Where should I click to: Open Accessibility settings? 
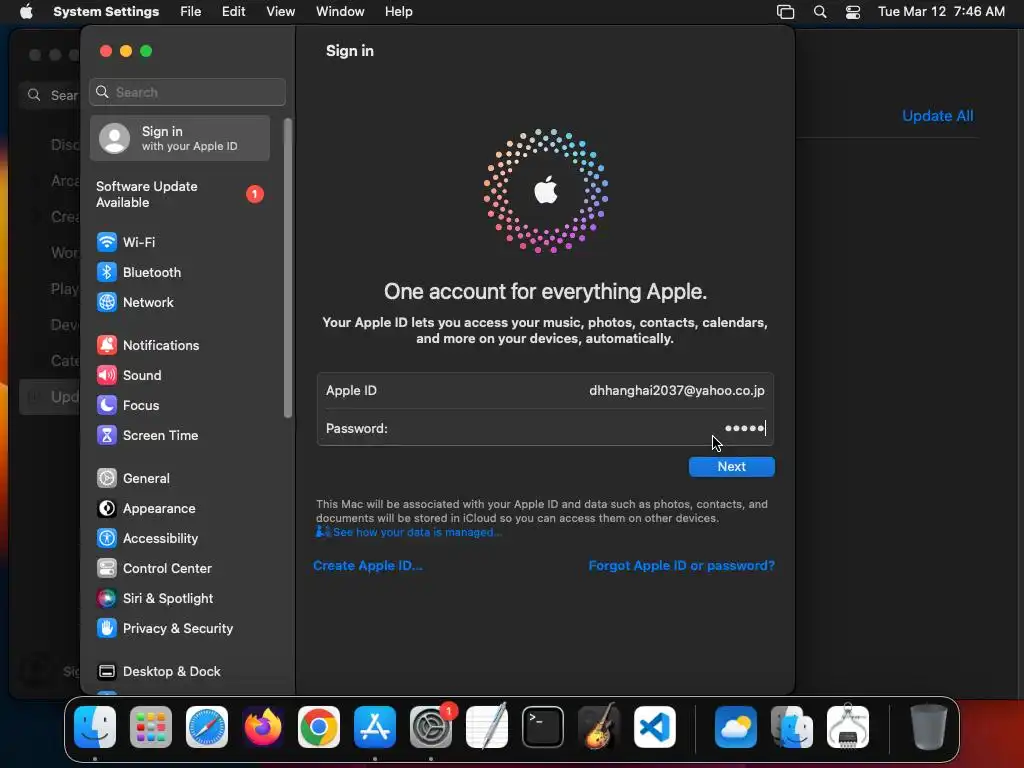(147, 539)
